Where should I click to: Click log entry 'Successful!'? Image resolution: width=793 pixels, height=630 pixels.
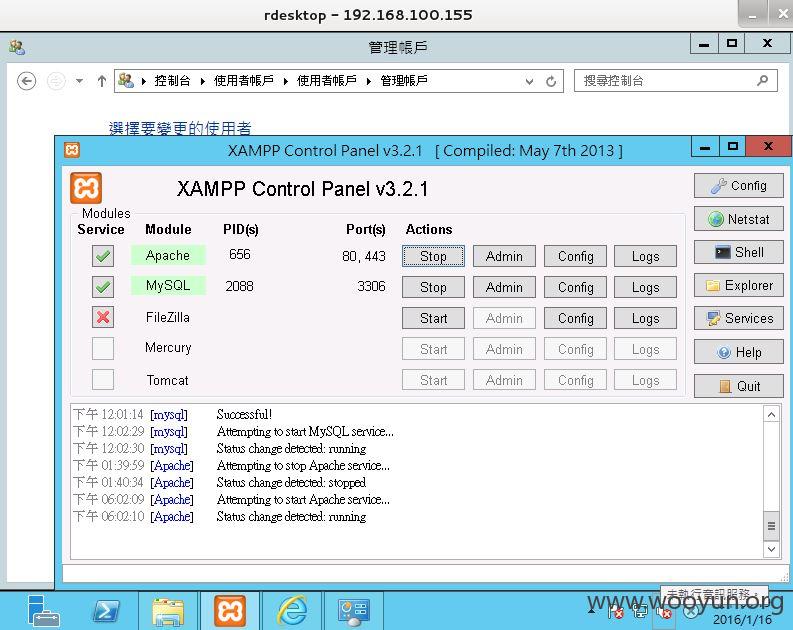(x=244, y=414)
